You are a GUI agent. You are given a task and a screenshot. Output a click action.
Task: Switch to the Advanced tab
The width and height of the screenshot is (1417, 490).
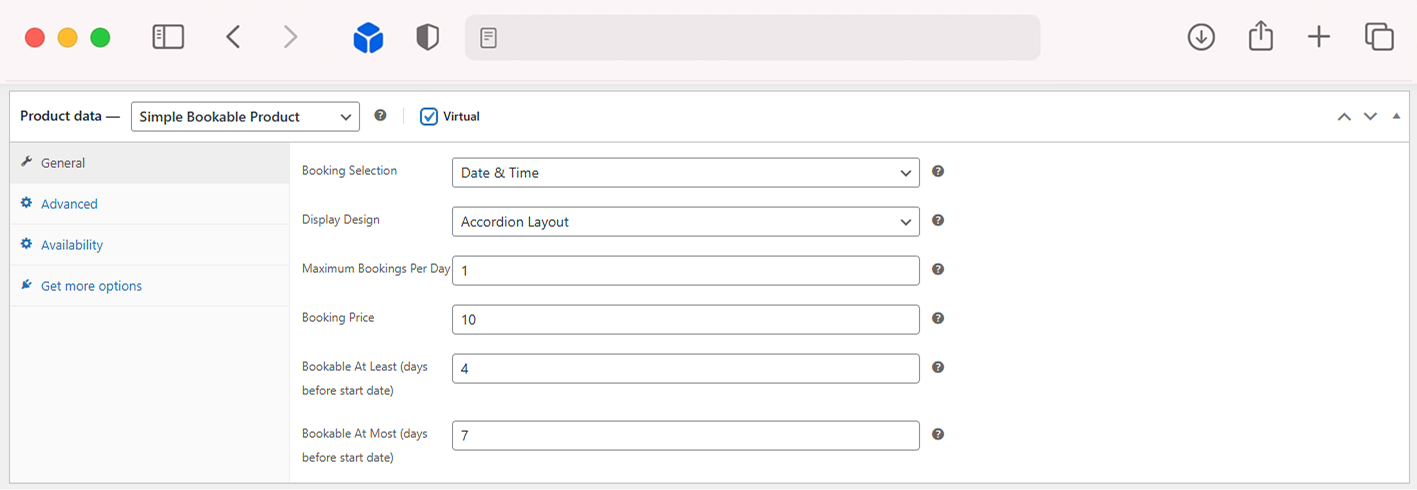tap(69, 204)
